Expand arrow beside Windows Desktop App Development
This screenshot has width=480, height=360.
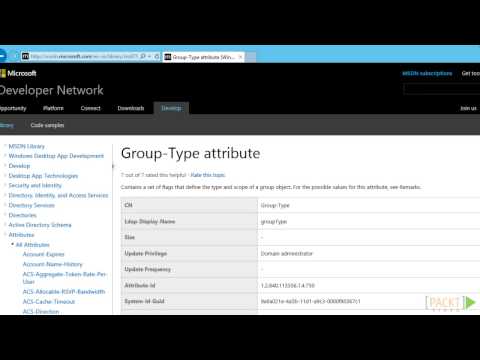5,156
